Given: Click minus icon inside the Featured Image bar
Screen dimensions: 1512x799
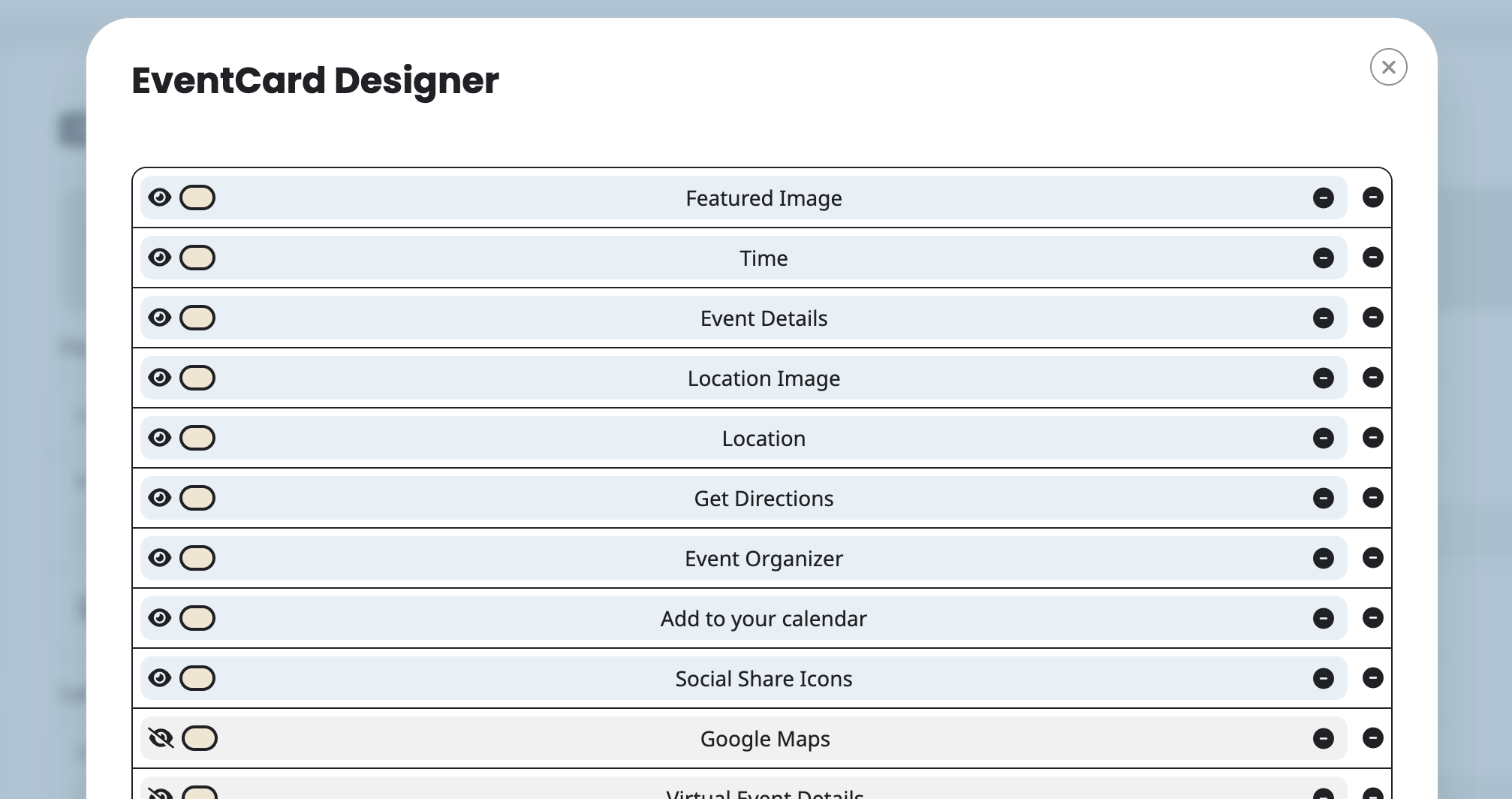Looking at the screenshot, I should 1323,197.
